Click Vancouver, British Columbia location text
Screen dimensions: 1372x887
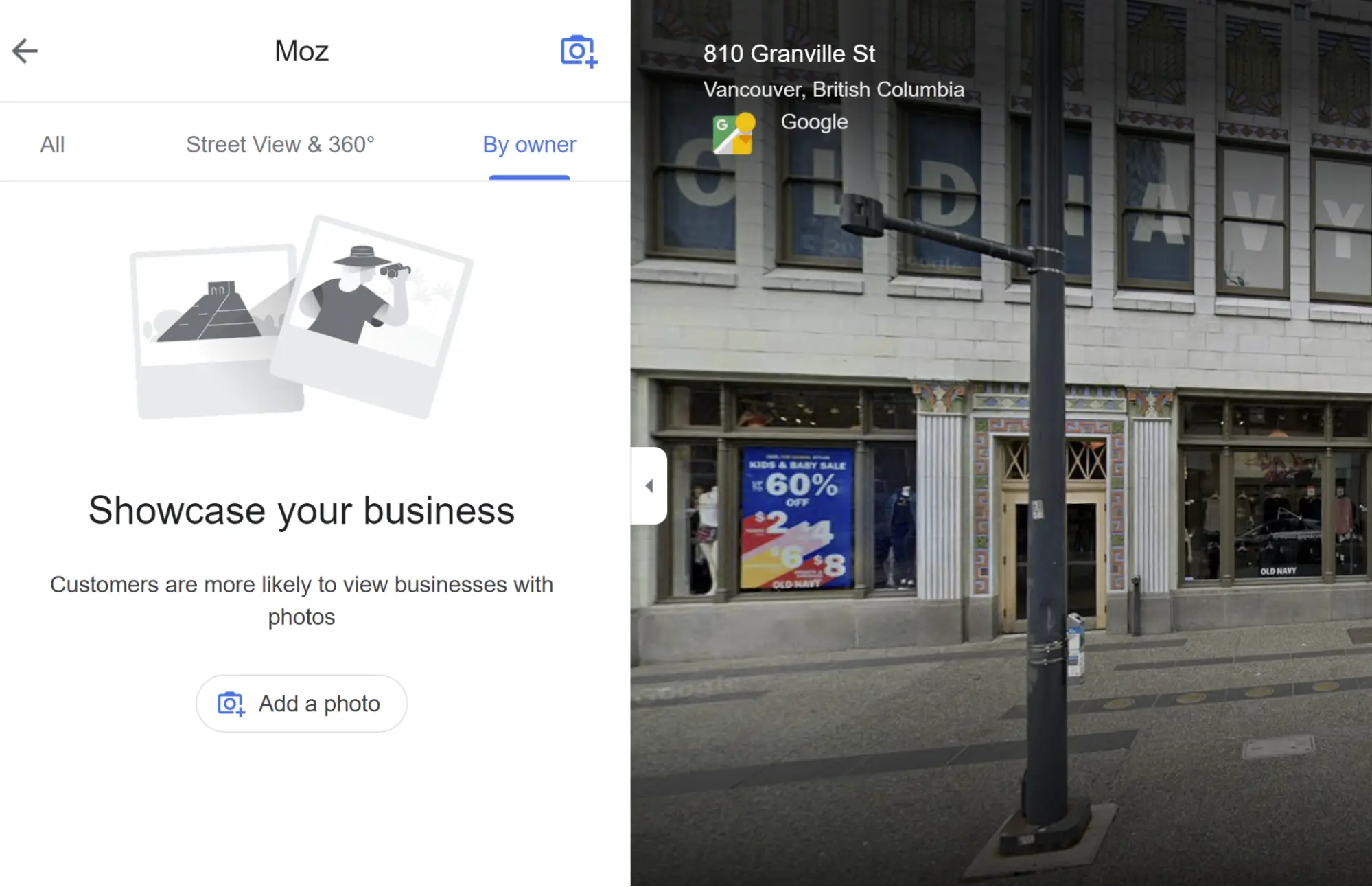coord(833,89)
